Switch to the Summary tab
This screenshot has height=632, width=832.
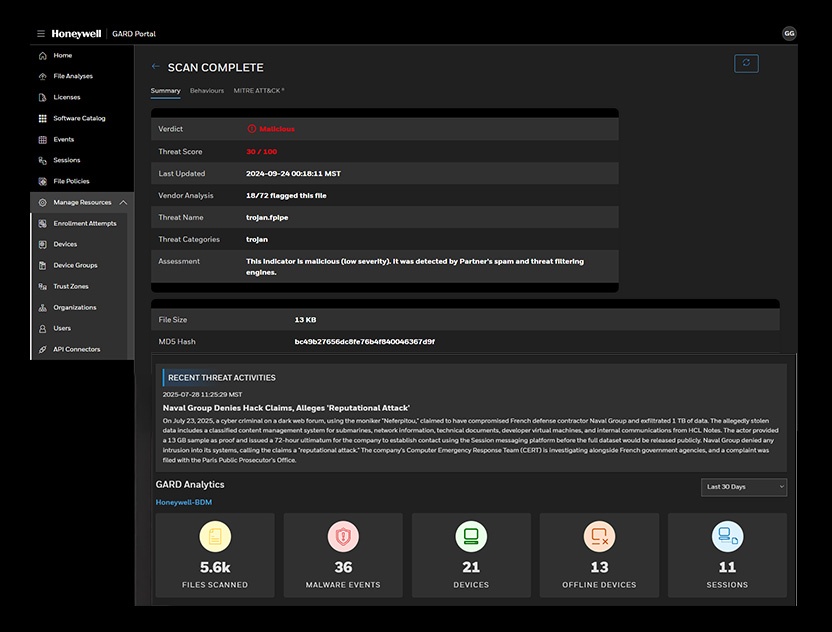pos(166,91)
